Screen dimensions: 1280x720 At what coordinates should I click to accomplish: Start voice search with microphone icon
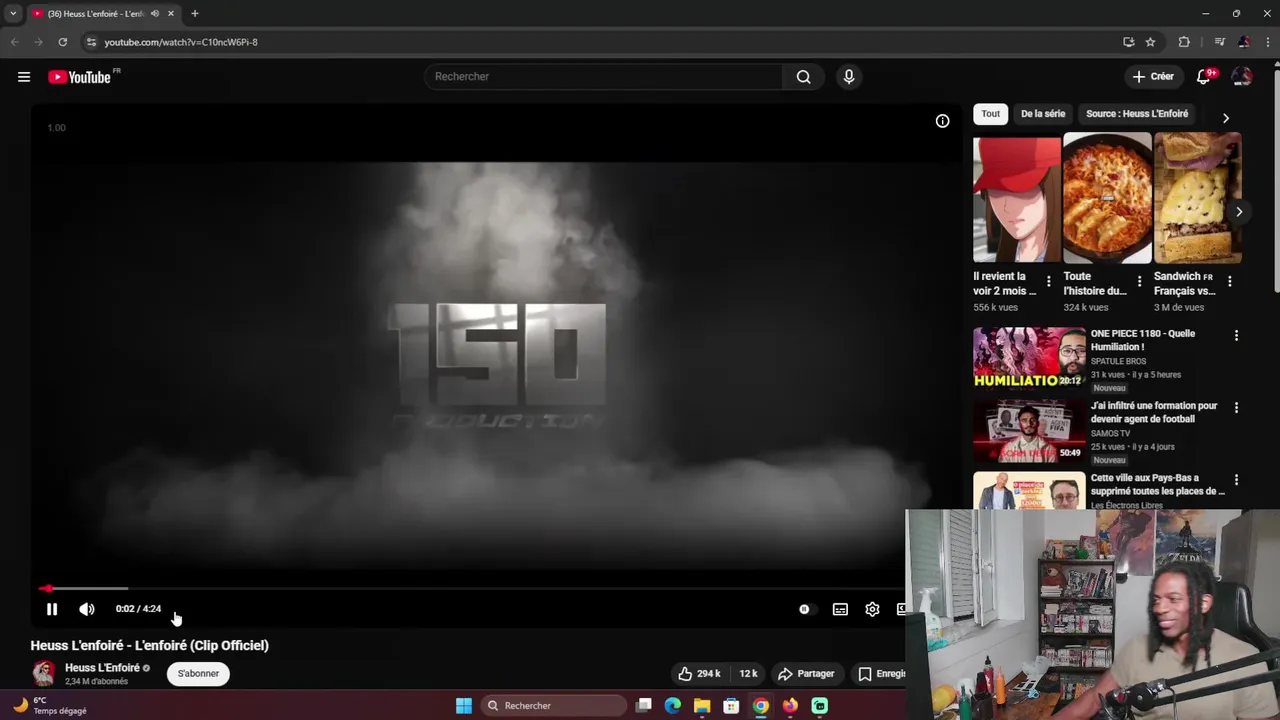(x=849, y=77)
